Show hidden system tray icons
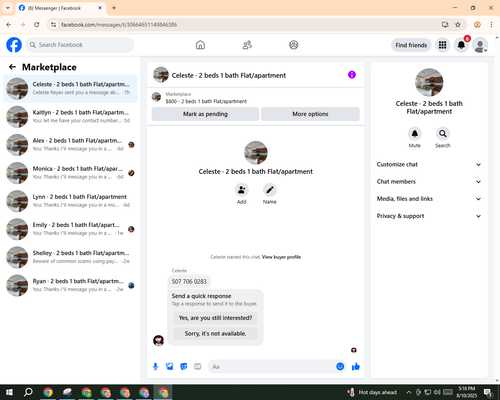The width and height of the screenshot is (500, 400). tap(409, 392)
